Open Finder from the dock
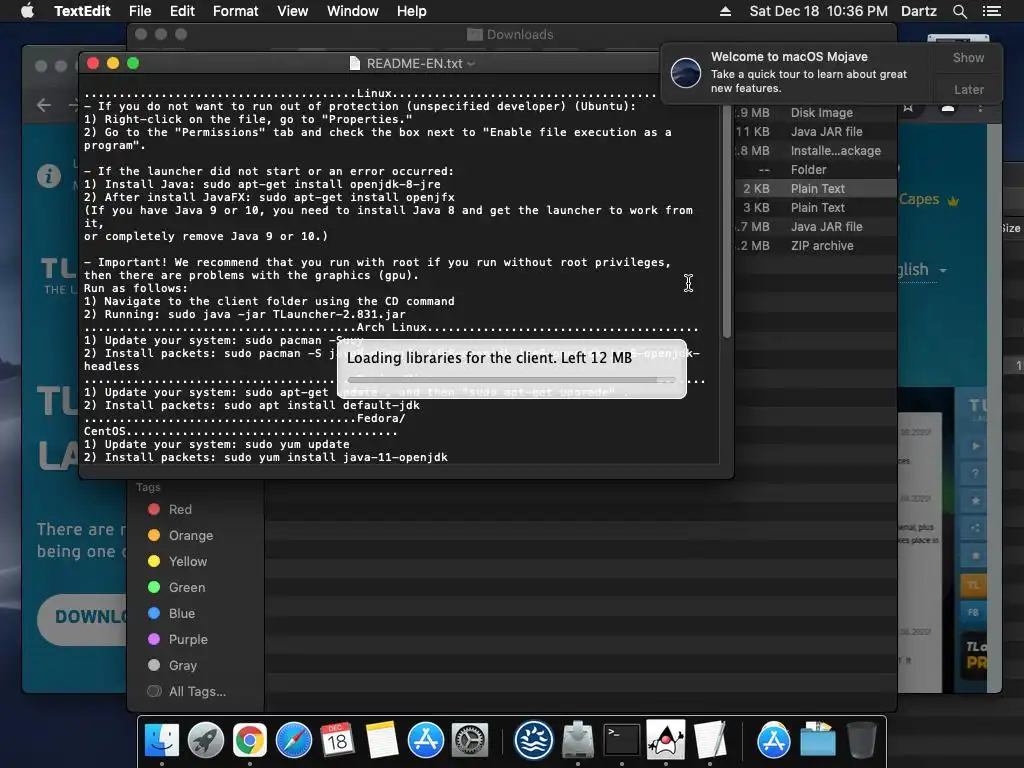Screen dimensions: 1024x768 [161, 740]
